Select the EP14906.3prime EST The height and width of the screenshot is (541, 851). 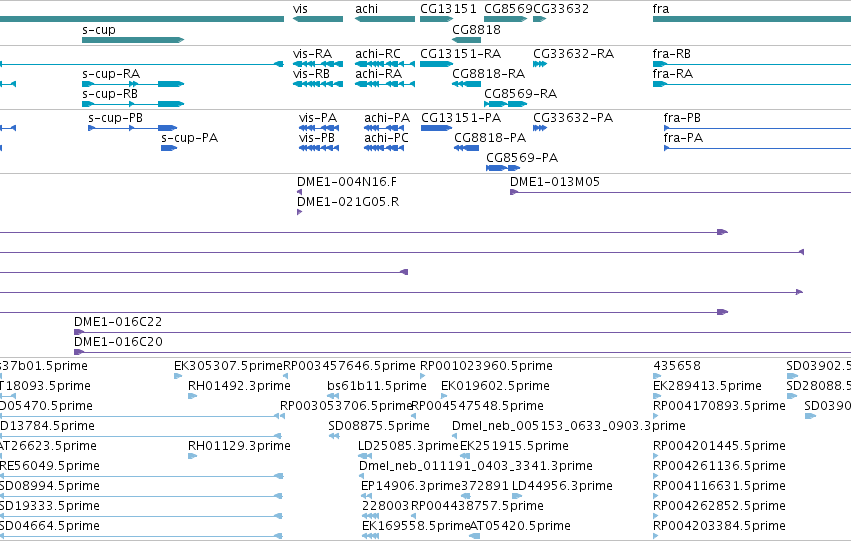click(x=366, y=496)
